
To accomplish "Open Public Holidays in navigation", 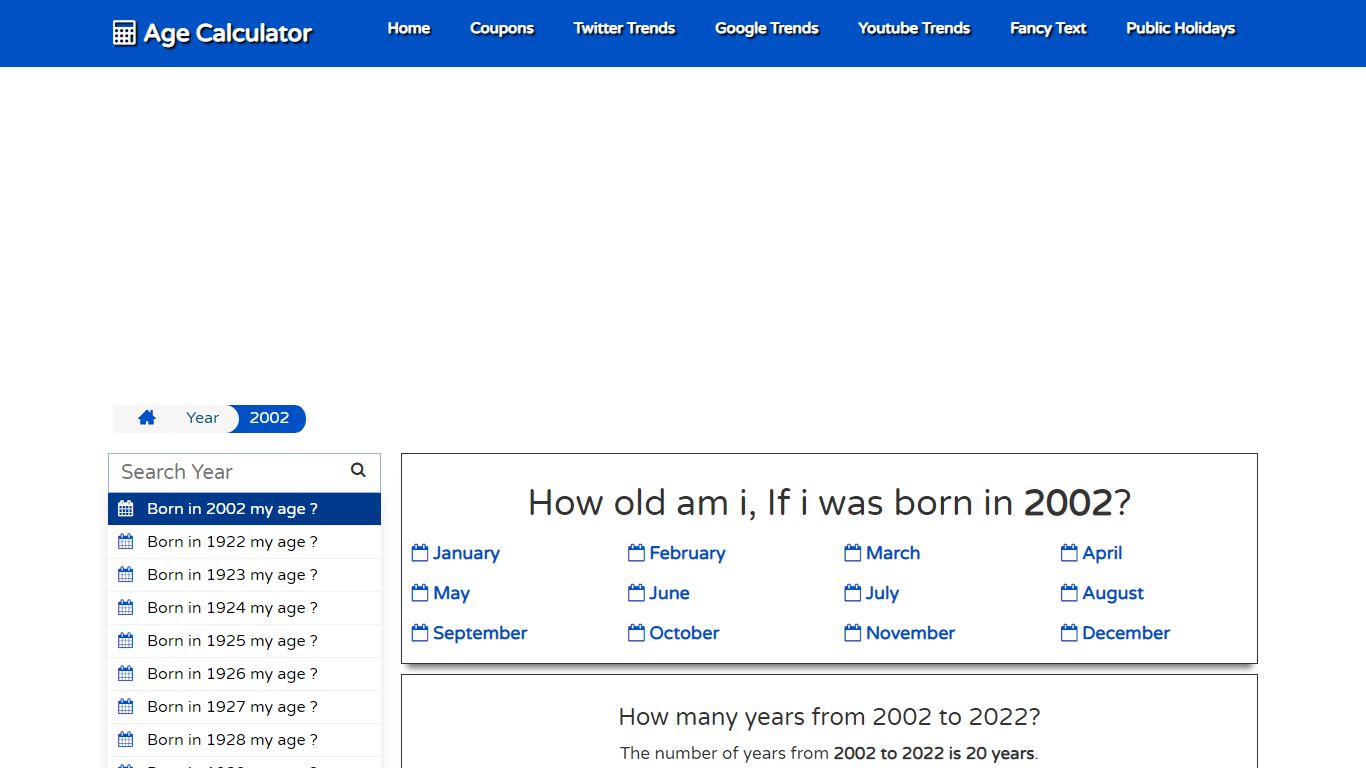I will (1181, 28).
